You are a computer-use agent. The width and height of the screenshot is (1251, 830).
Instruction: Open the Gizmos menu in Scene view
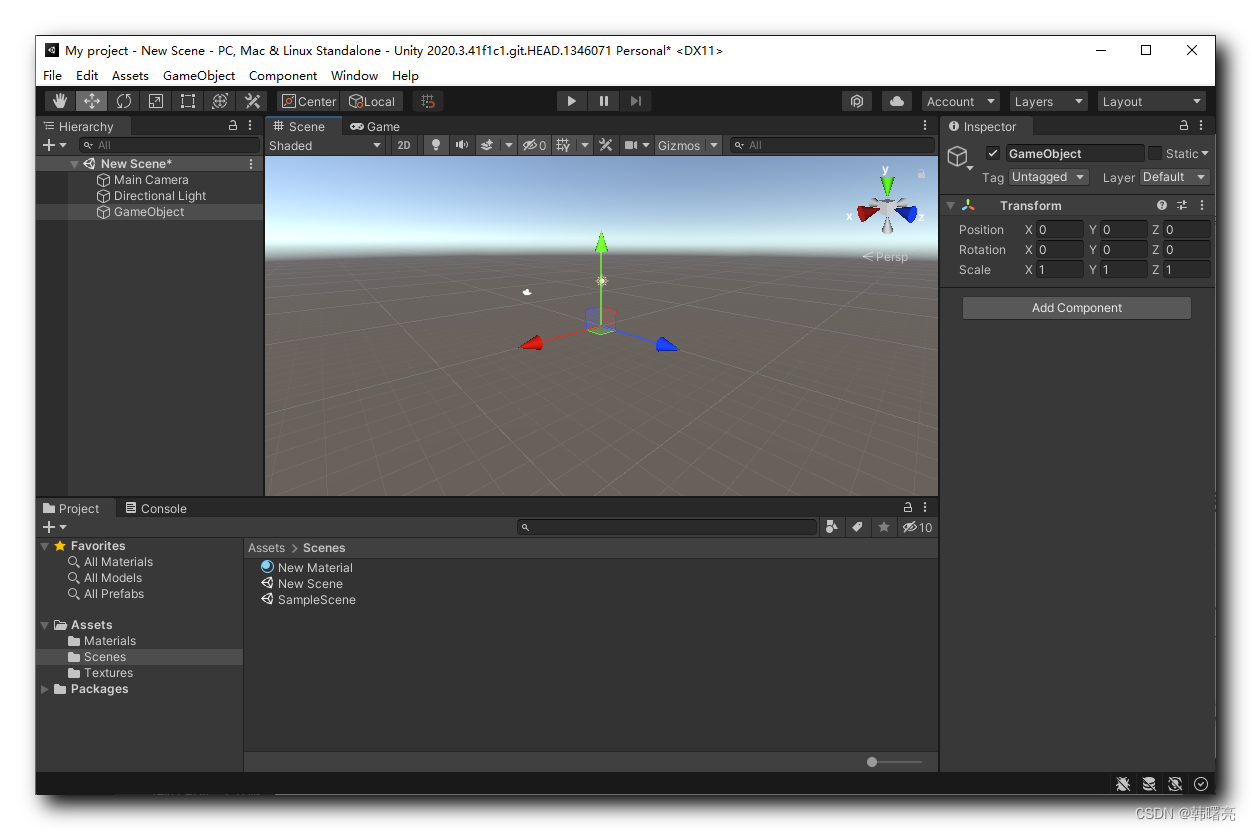point(687,145)
